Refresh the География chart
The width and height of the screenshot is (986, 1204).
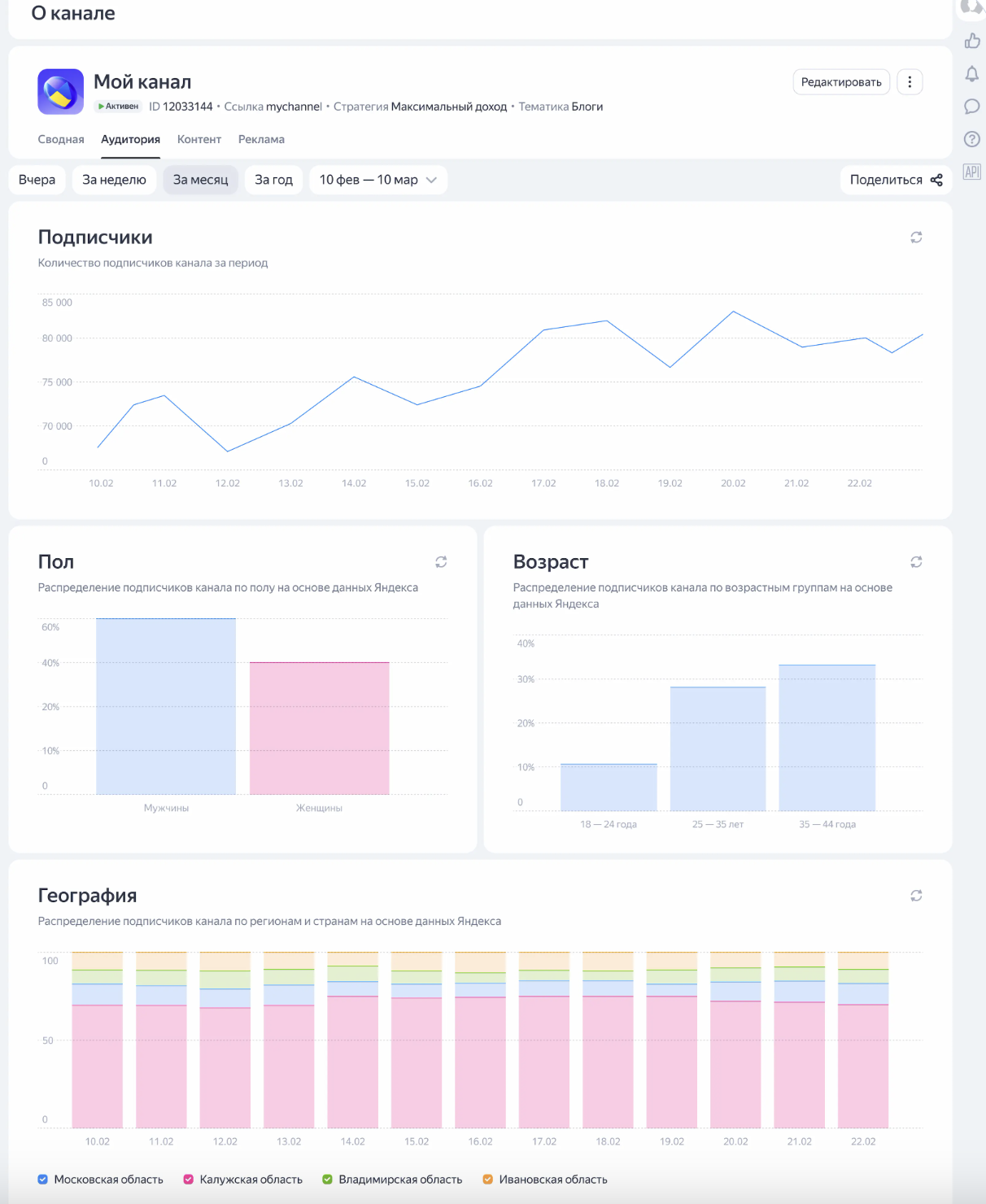(916, 896)
